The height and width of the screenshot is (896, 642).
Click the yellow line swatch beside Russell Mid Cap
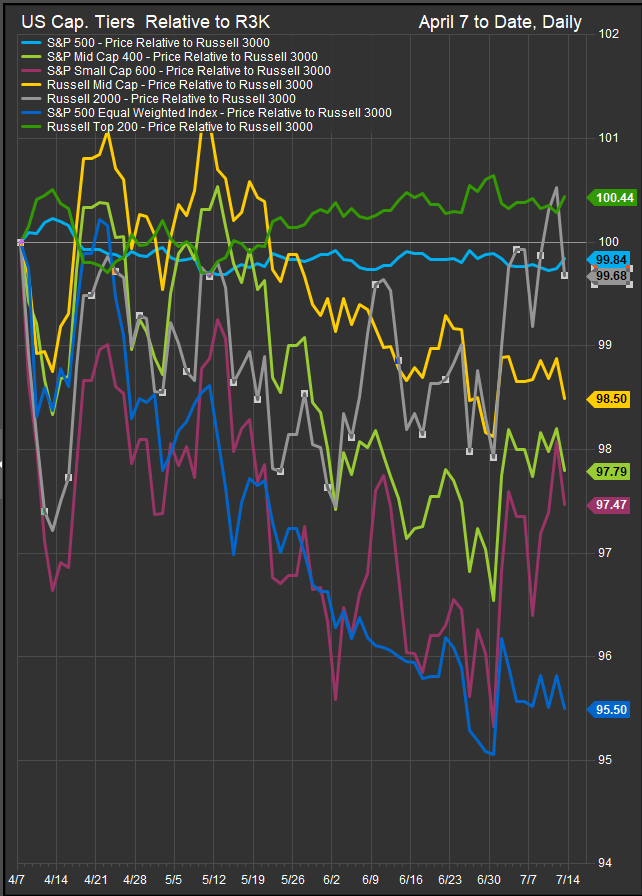click(30, 85)
